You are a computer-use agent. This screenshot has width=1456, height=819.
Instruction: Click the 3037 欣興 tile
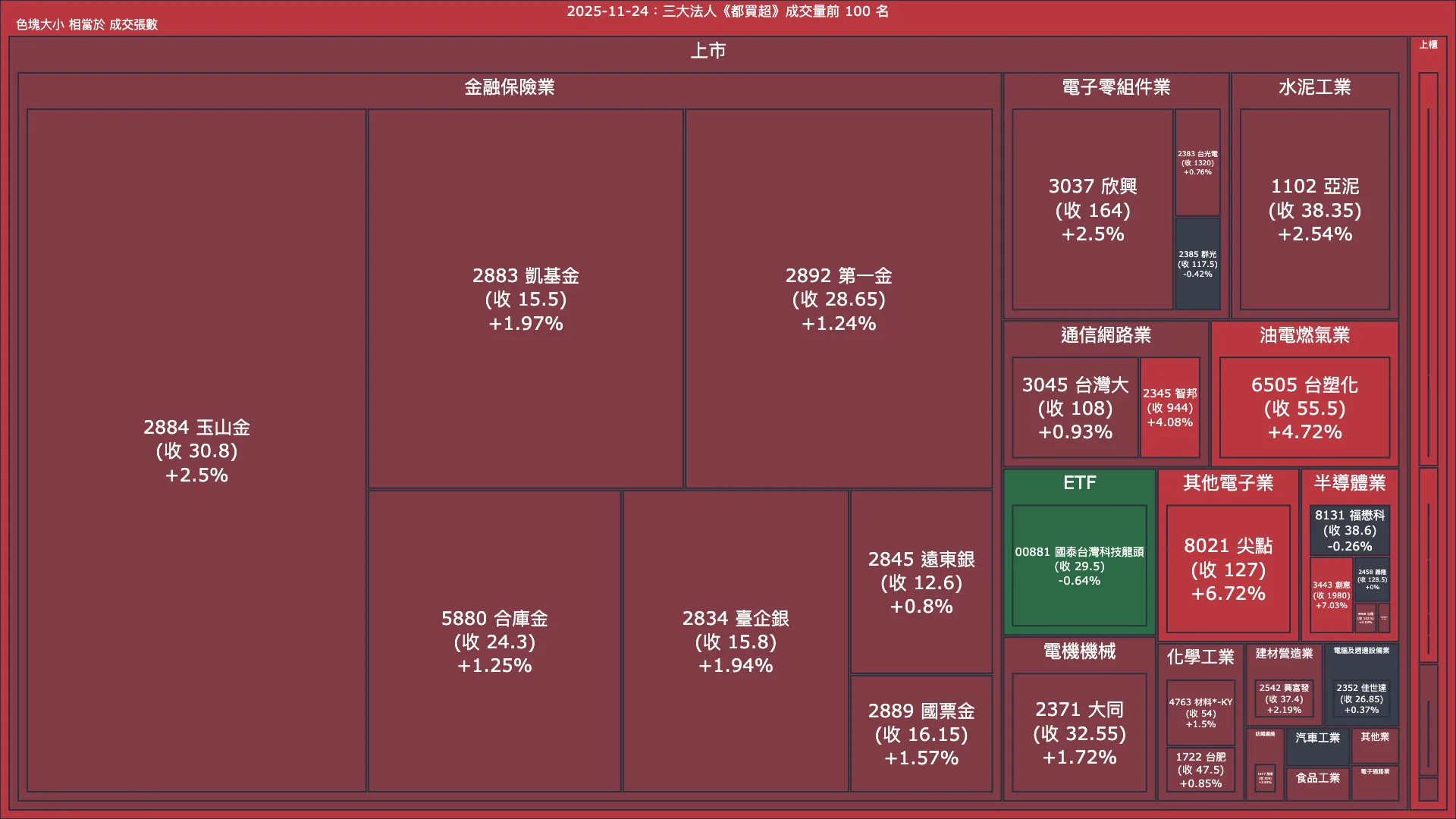(x=1092, y=210)
